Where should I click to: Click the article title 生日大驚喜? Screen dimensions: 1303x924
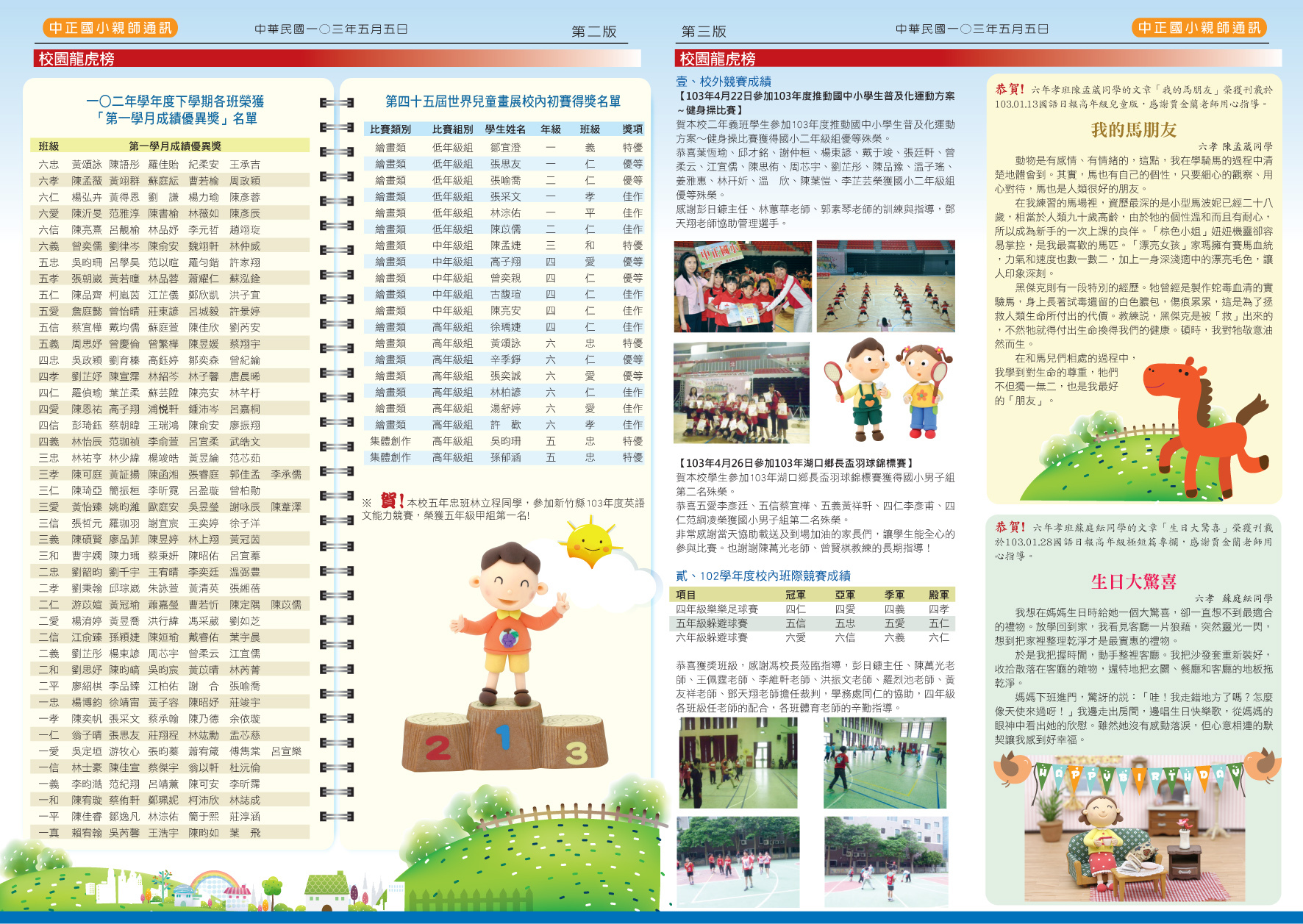(1133, 582)
